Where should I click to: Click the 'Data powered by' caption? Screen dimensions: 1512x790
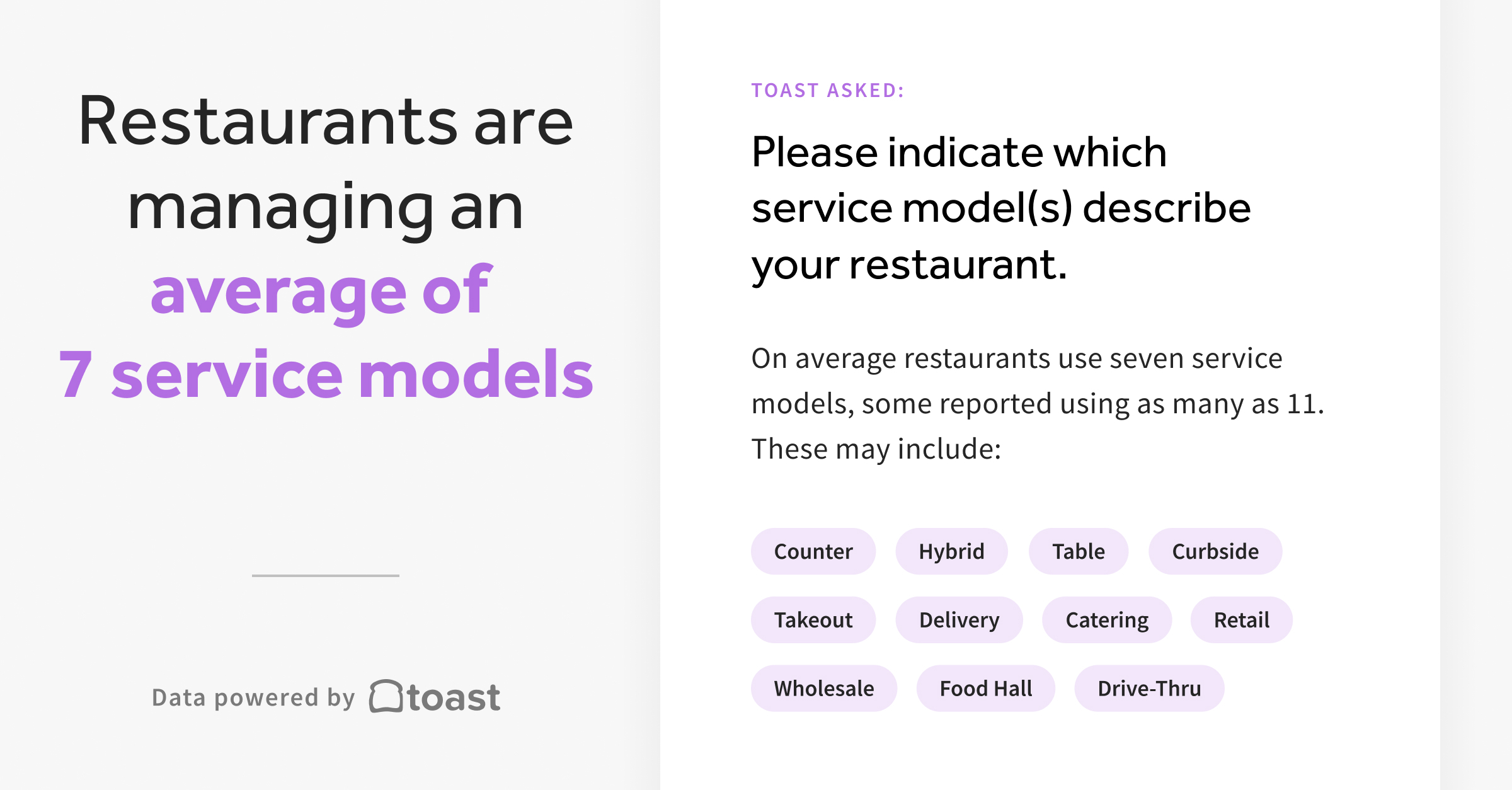pos(254,698)
